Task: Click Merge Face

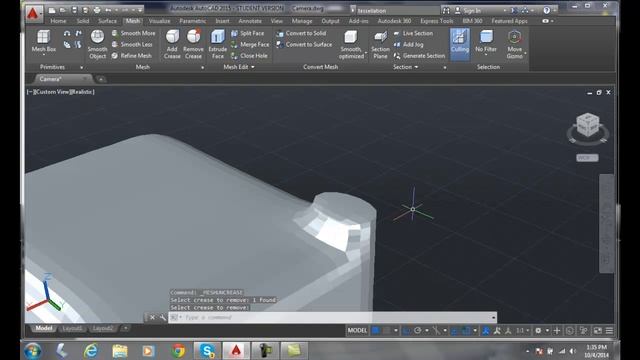Action: 250,44
